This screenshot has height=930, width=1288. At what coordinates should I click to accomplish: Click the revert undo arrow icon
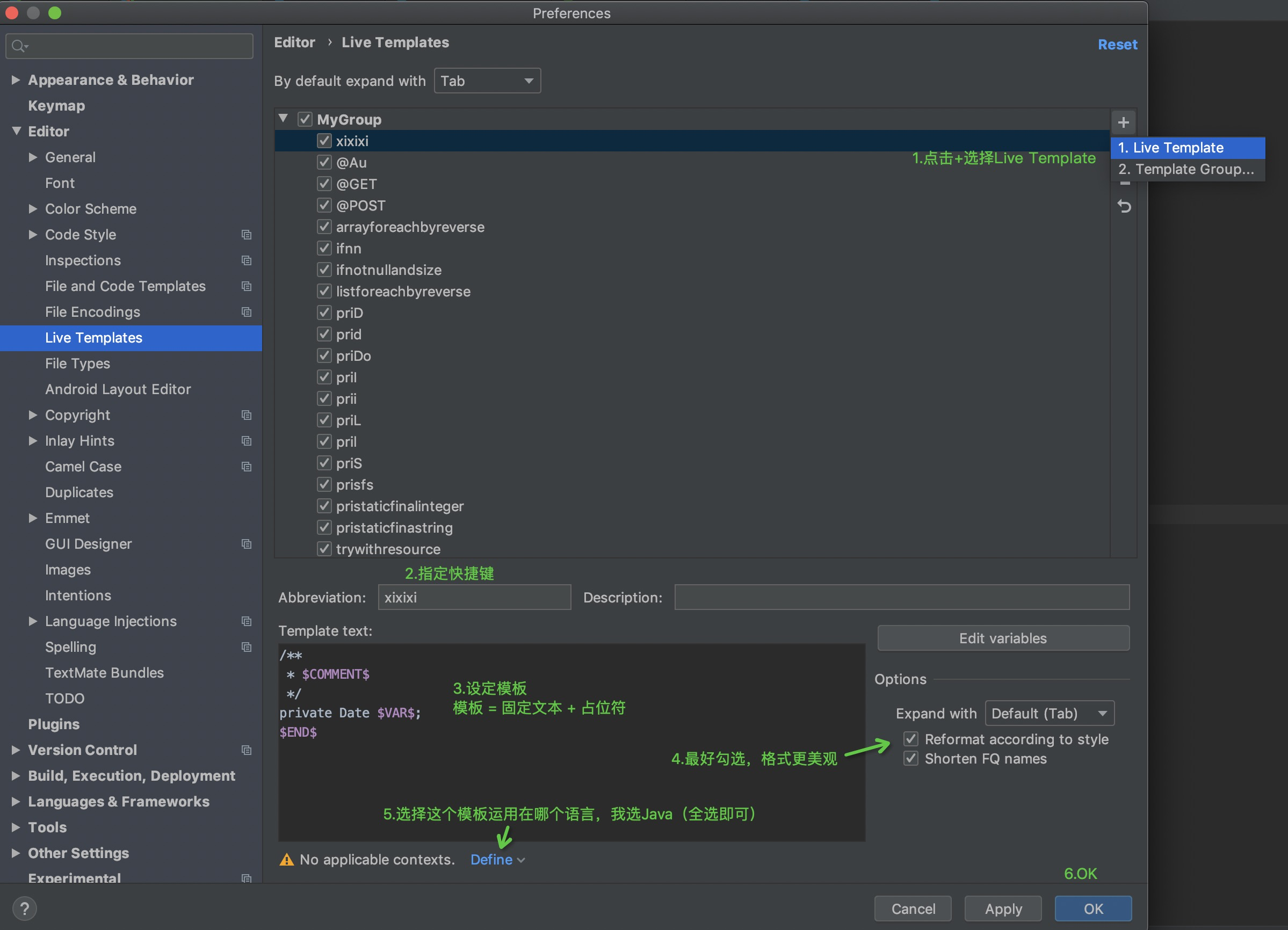1124,206
